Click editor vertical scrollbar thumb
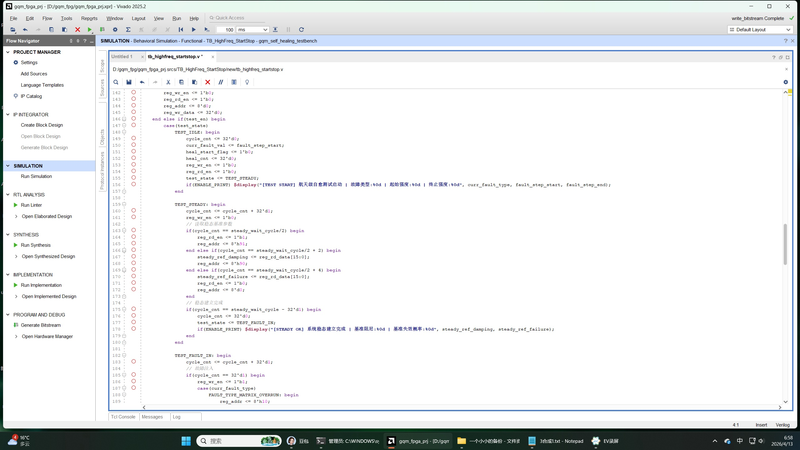 (x=785, y=244)
